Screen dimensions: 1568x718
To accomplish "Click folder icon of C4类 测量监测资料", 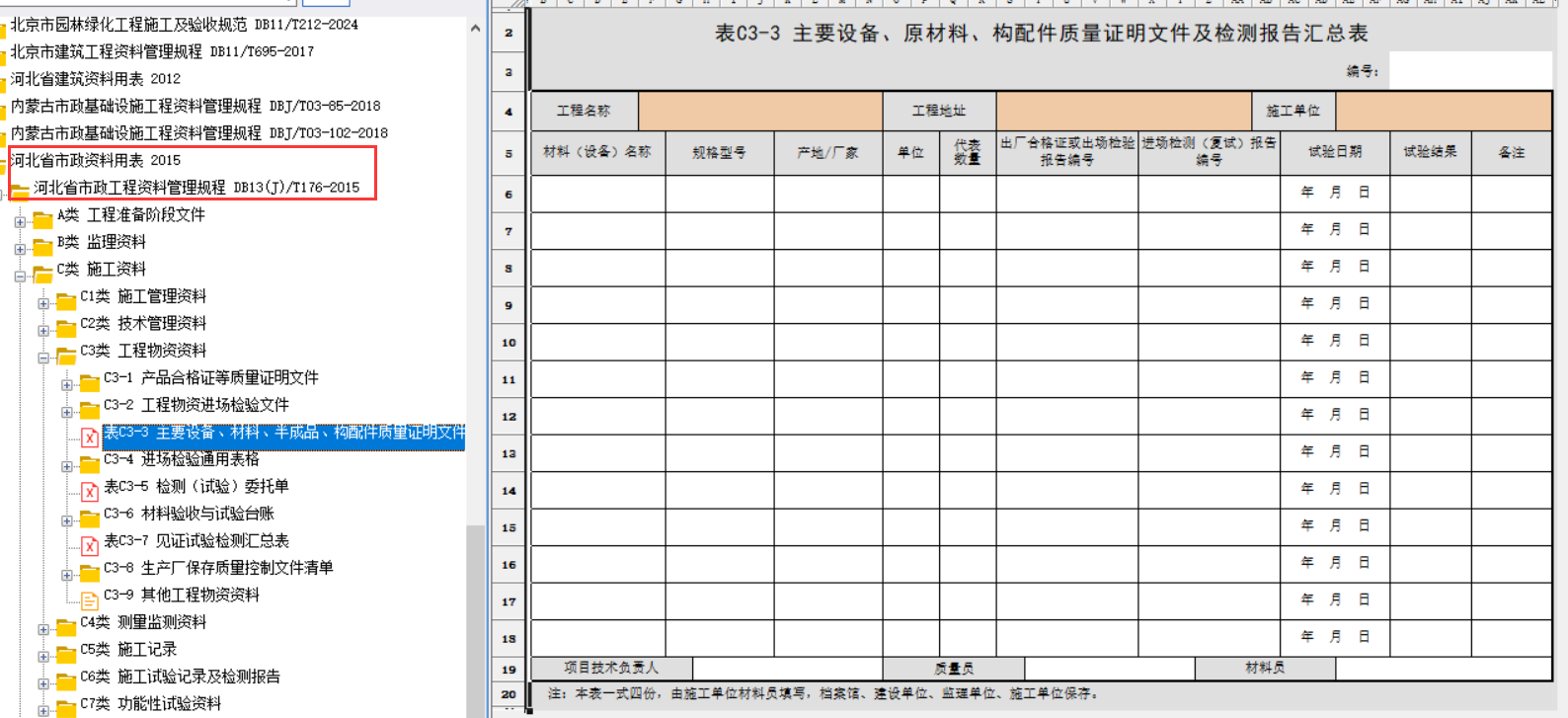I will point(66,625).
